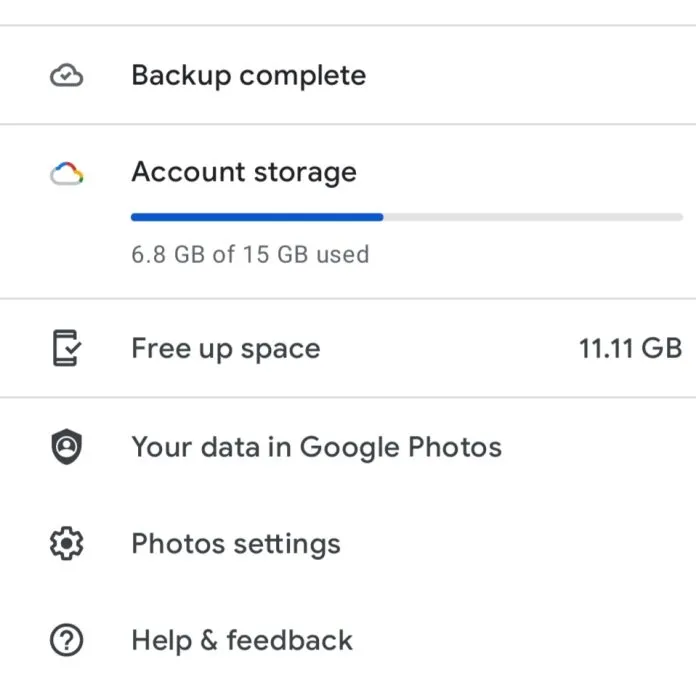Viewport: 696px width, 677px height.
Task: Open Account storage details
Action: (x=348, y=212)
